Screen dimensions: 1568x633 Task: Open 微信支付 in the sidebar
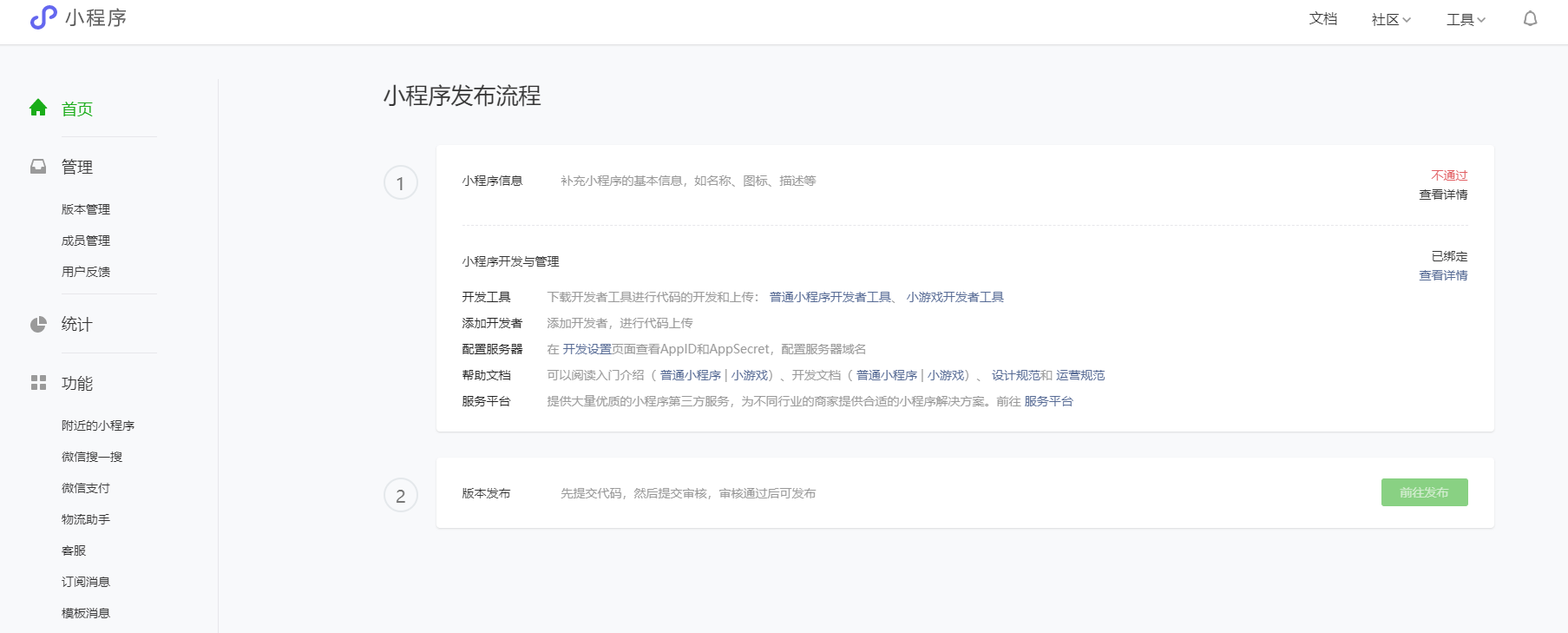pyautogui.click(x=86, y=488)
